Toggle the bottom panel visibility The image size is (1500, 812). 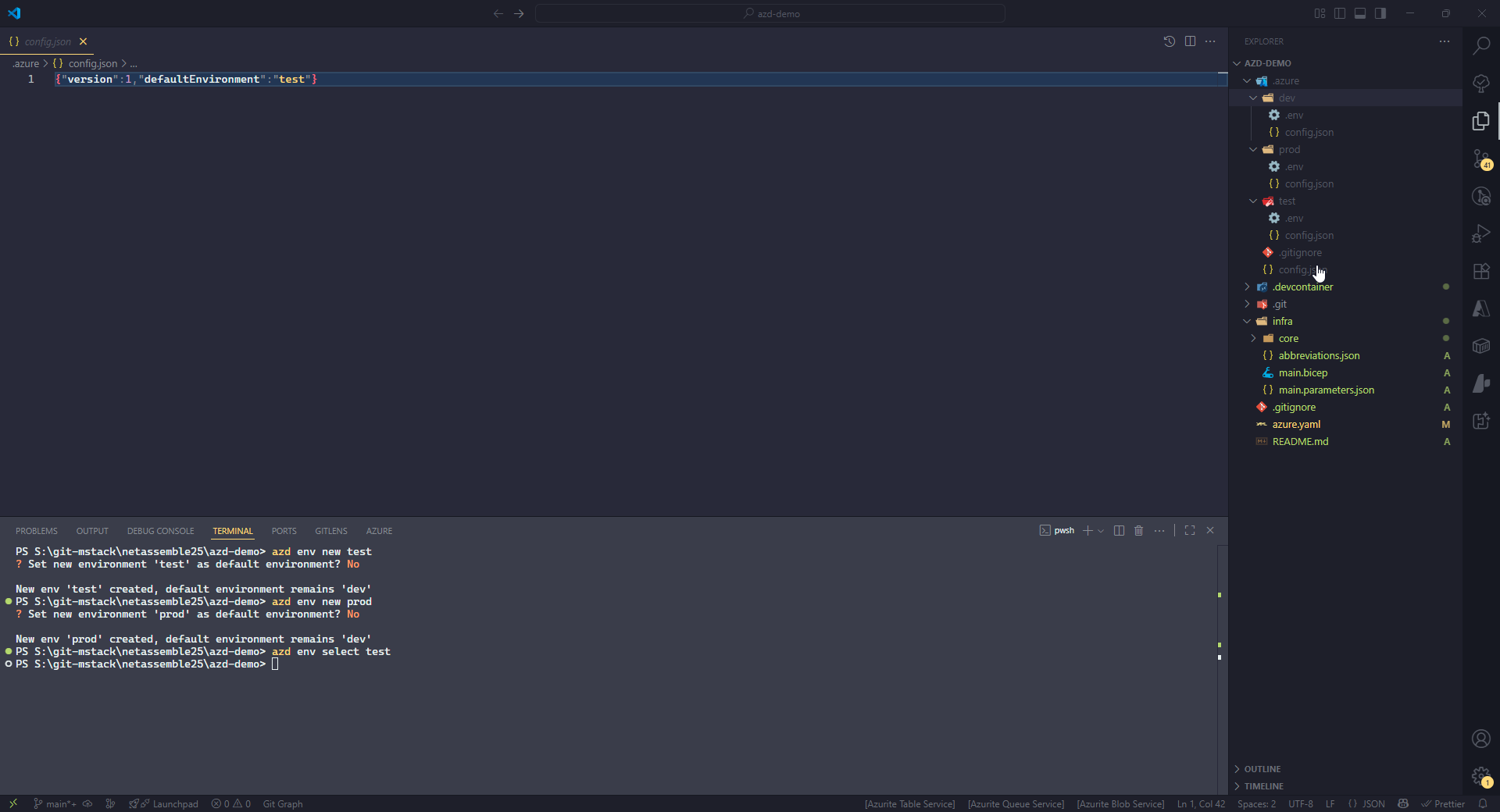tap(1360, 13)
